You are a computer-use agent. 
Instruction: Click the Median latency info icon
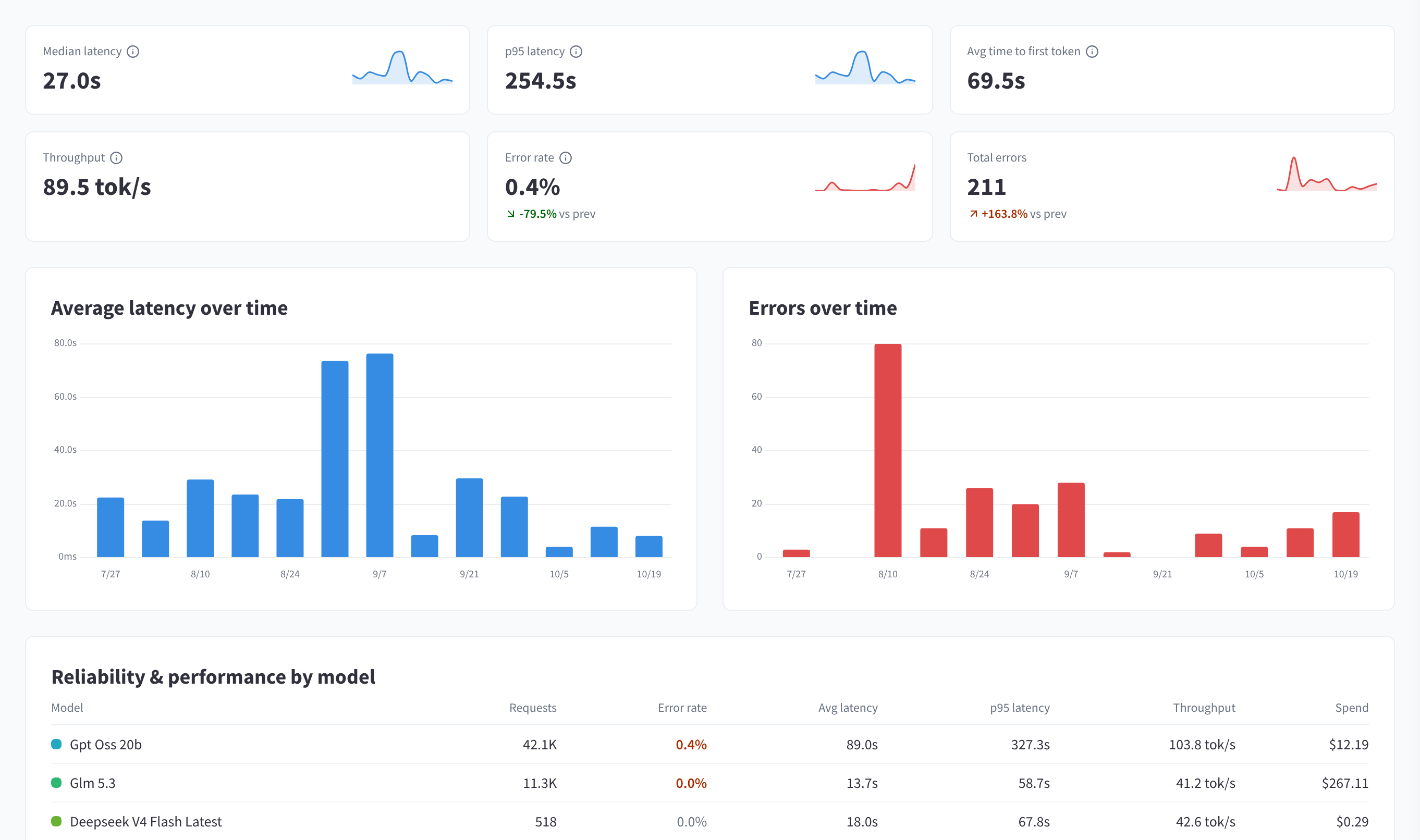pyautogui.click(x=133, y=52)
